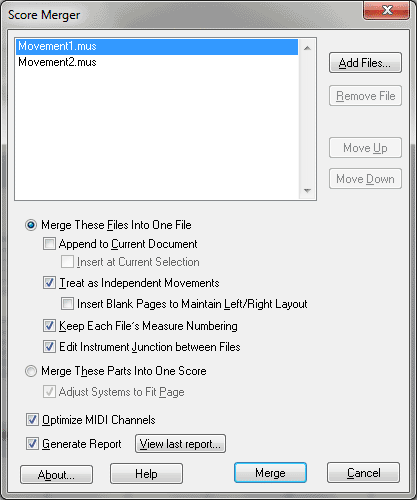This screenshot has width=417, height=500.
Task: Click the file list scroll down arrow
Action: pyautogui.click(x=307, y=190)
